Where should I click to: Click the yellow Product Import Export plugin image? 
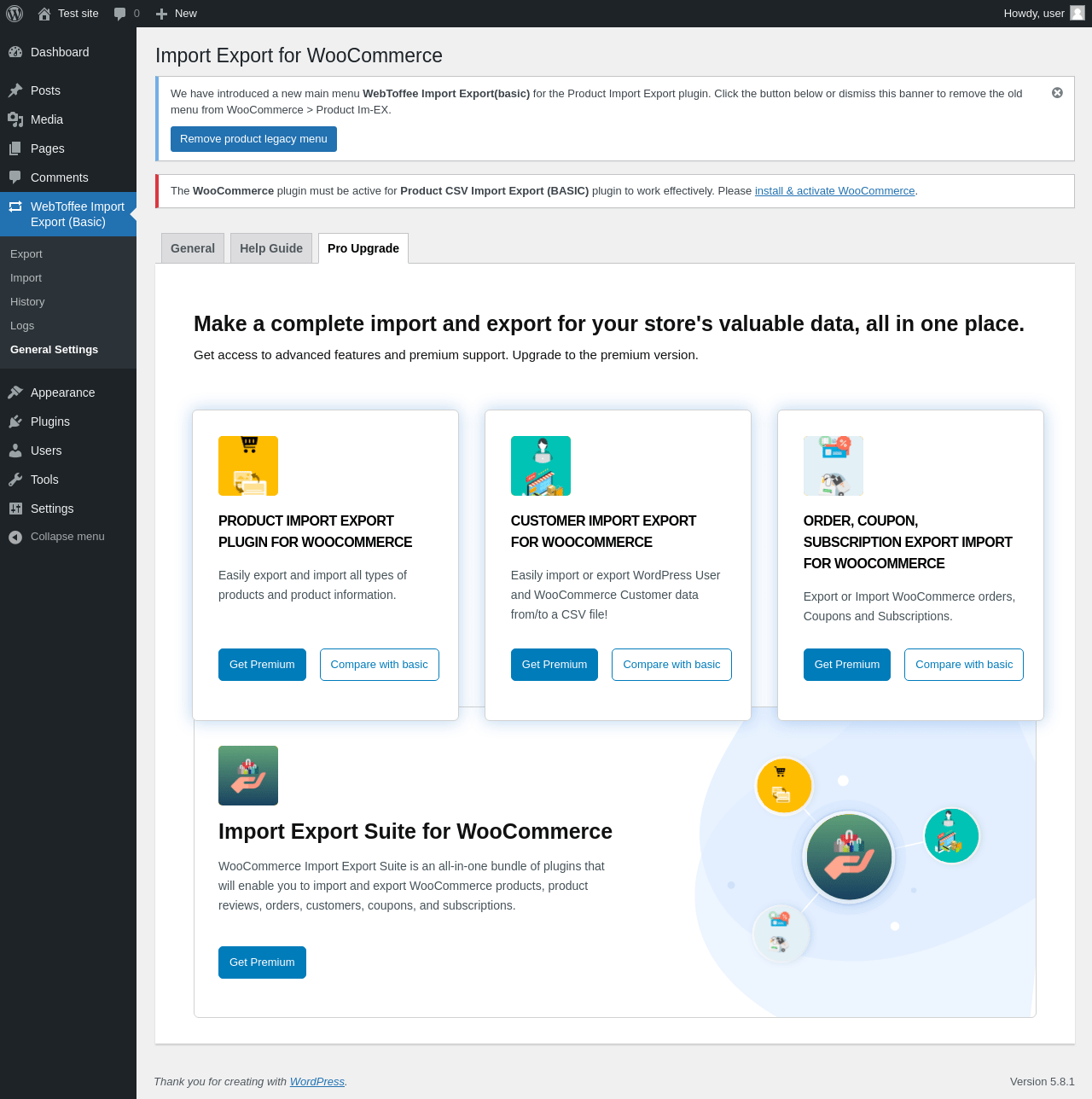point(248,466)
